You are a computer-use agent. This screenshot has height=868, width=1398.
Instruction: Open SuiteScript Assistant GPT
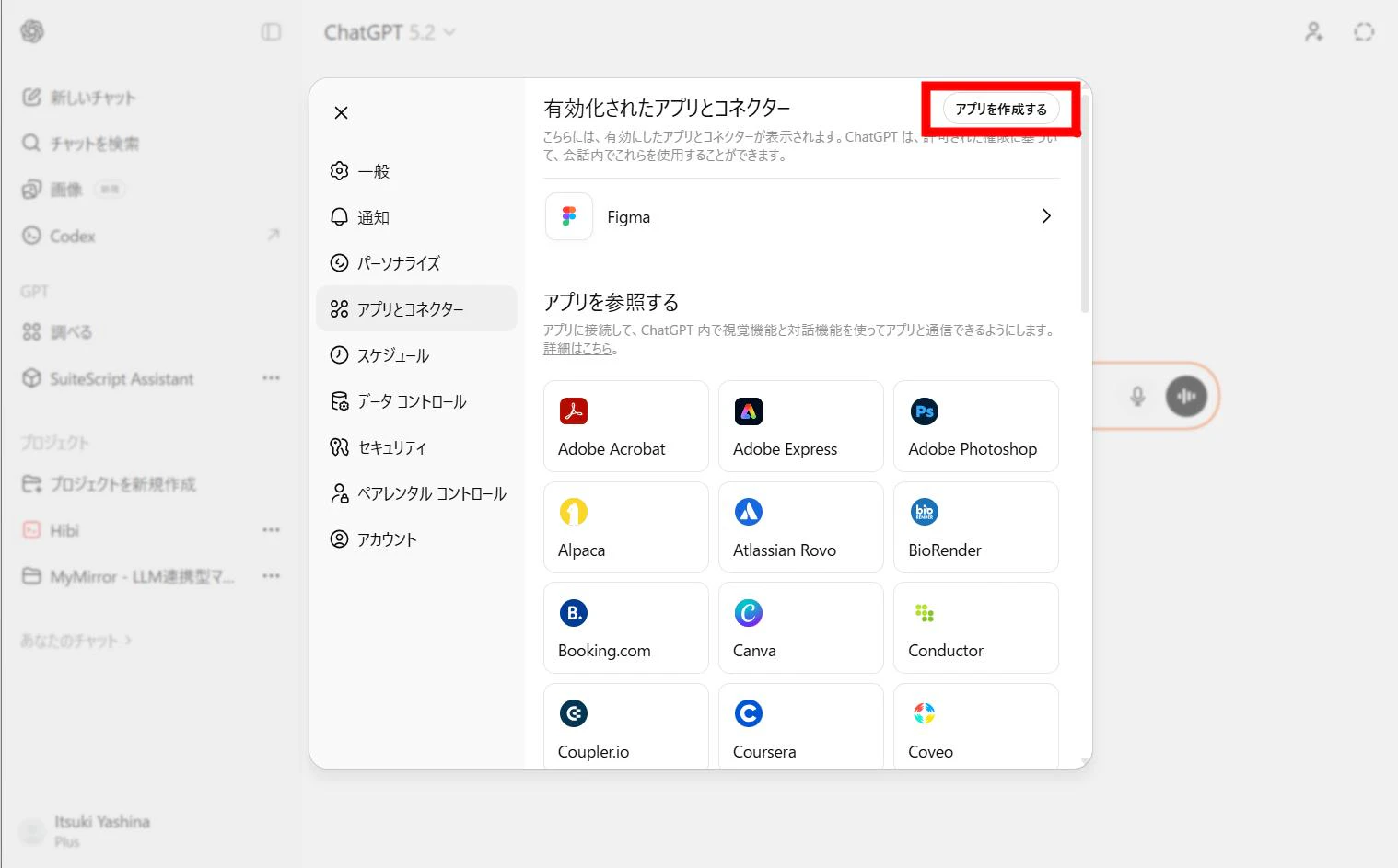coord(108,378)
